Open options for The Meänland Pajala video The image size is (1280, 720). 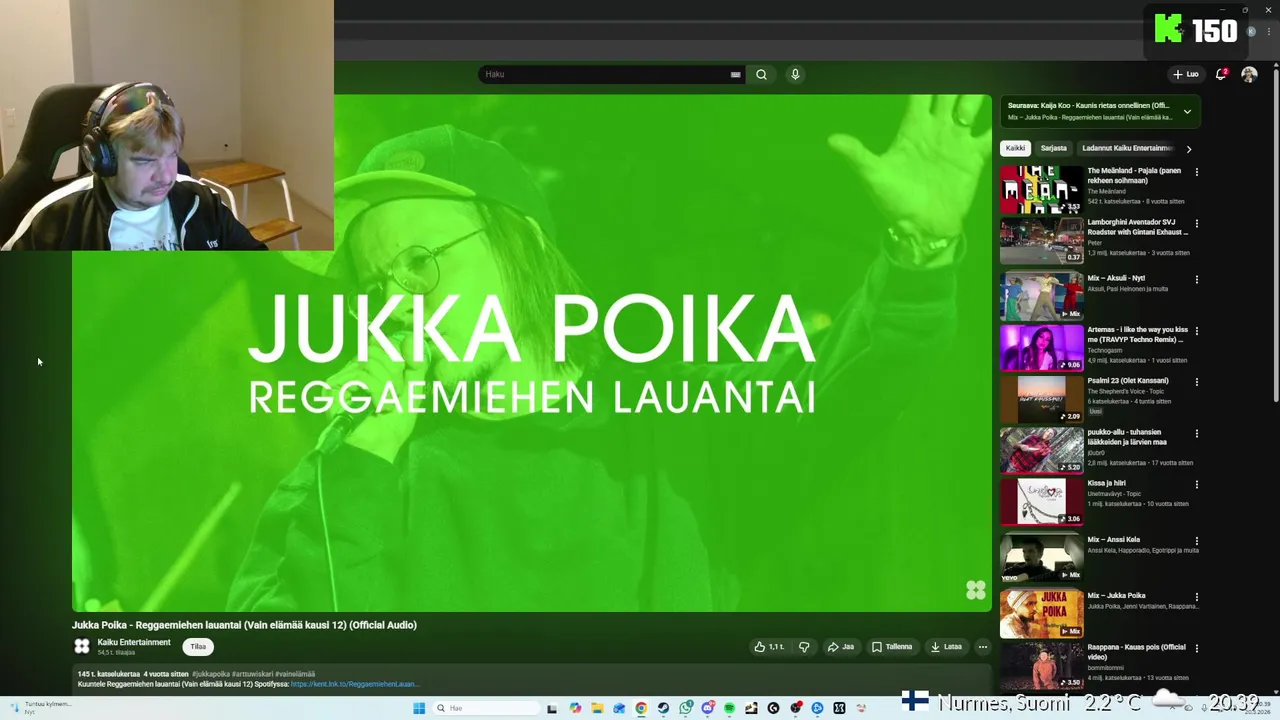1196,172
